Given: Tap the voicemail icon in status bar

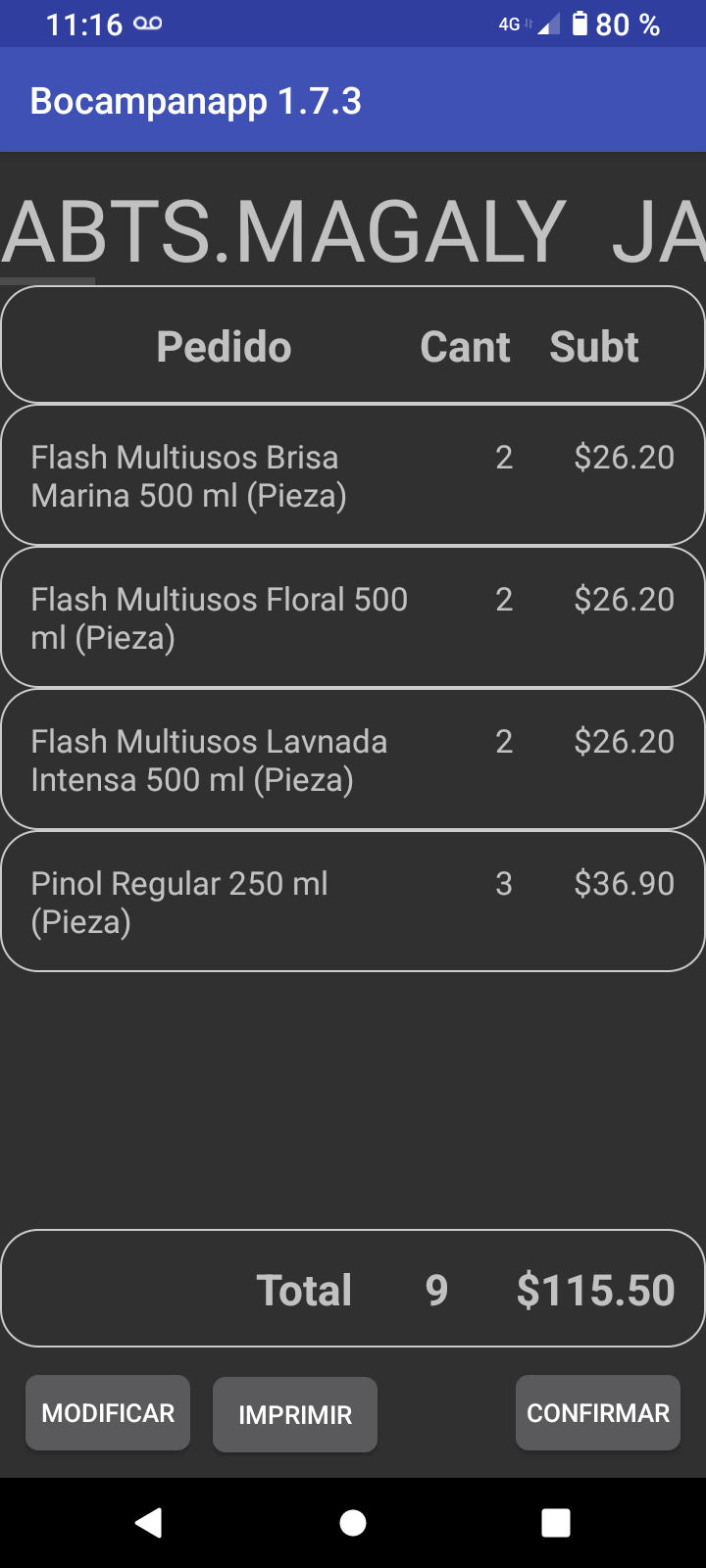Looking at the screenshot, I should tap(148, 24).
